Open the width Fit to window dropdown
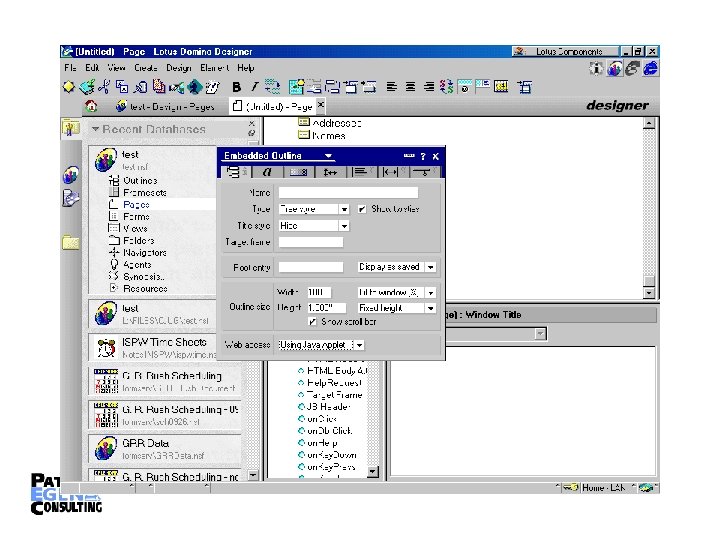Image resolution: width=720 pixels, height=540 pixels. pyautogui.click(x=430, y=292)
